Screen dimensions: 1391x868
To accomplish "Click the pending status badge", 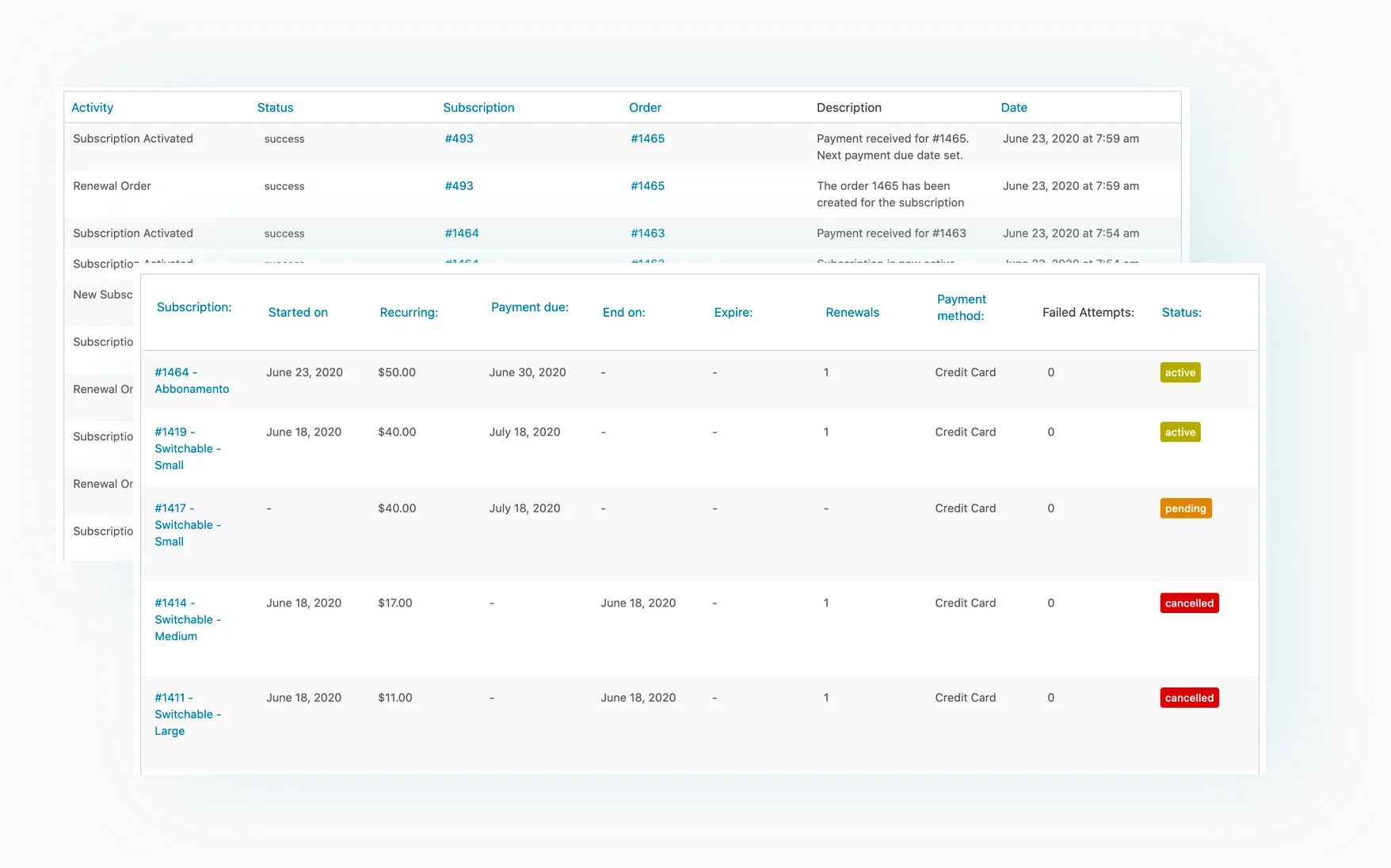I will (1186, 508).
